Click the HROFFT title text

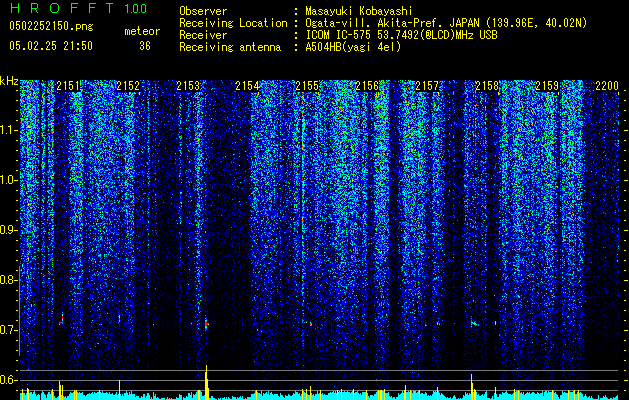(x=62, y=8)
